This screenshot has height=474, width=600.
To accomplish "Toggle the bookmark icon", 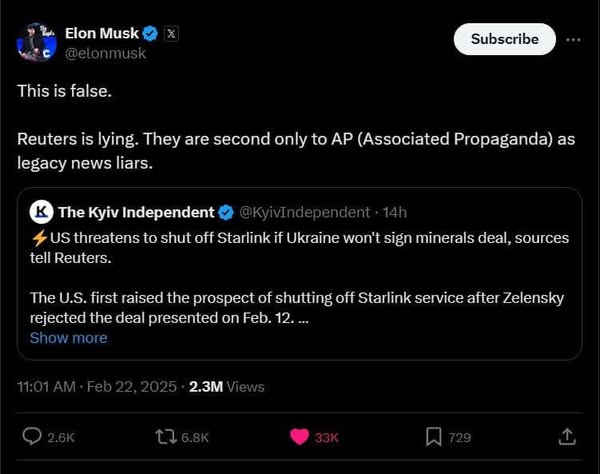I will click(434, 437).
